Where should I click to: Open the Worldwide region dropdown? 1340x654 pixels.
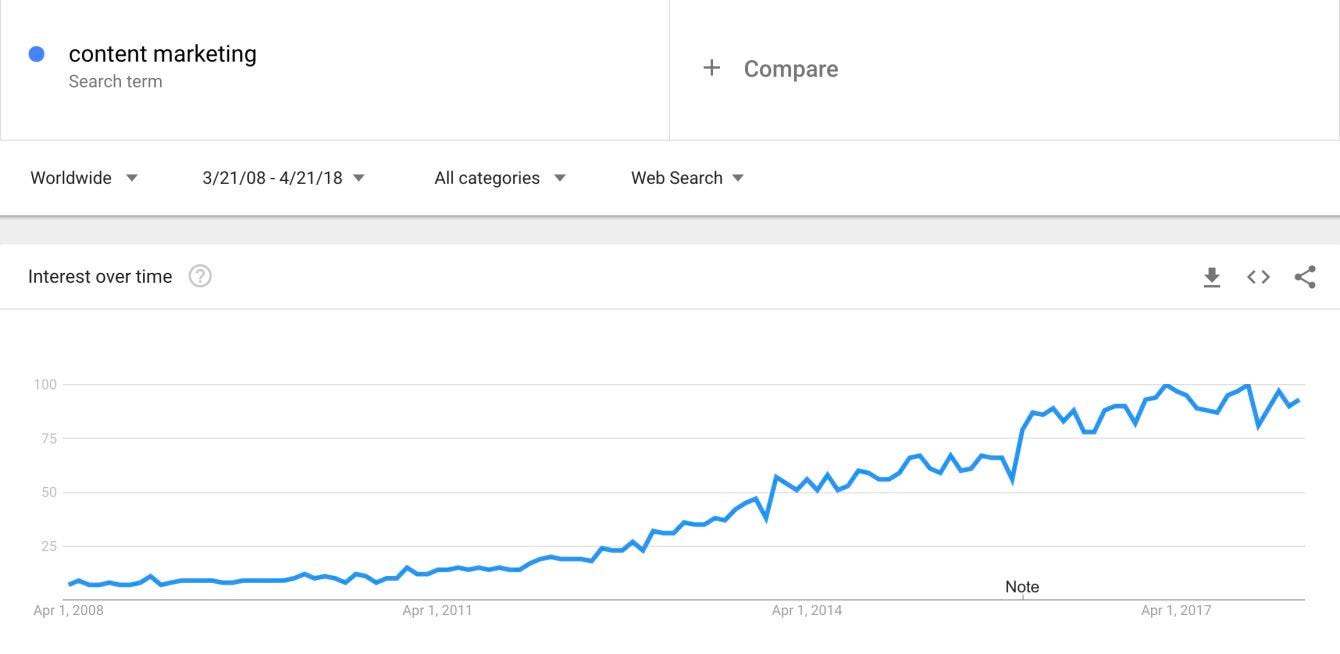(84, 178)
